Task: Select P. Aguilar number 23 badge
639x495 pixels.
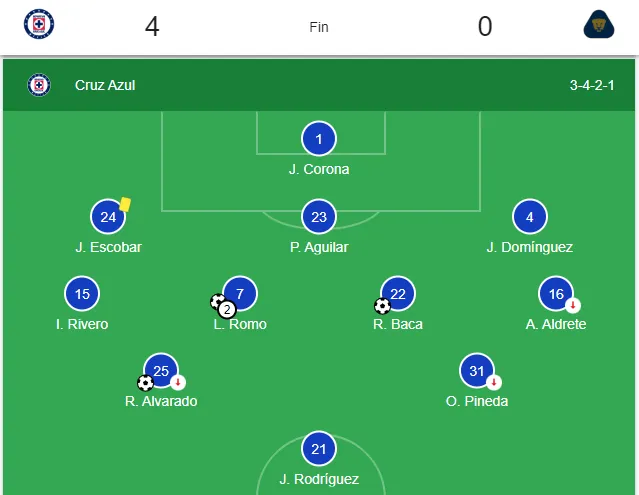Action: pos(319,216)
